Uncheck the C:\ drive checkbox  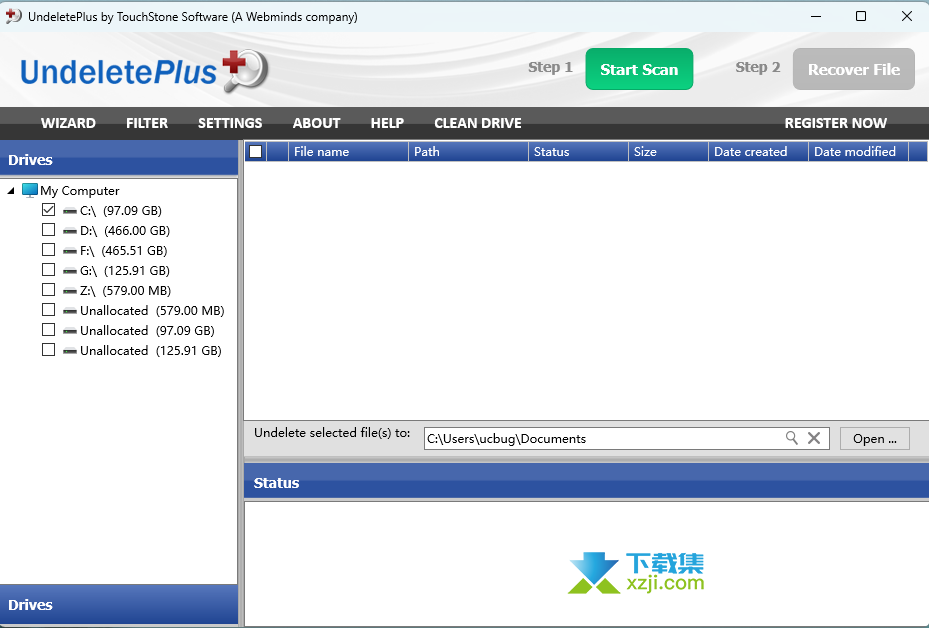(x=48, y=210)
